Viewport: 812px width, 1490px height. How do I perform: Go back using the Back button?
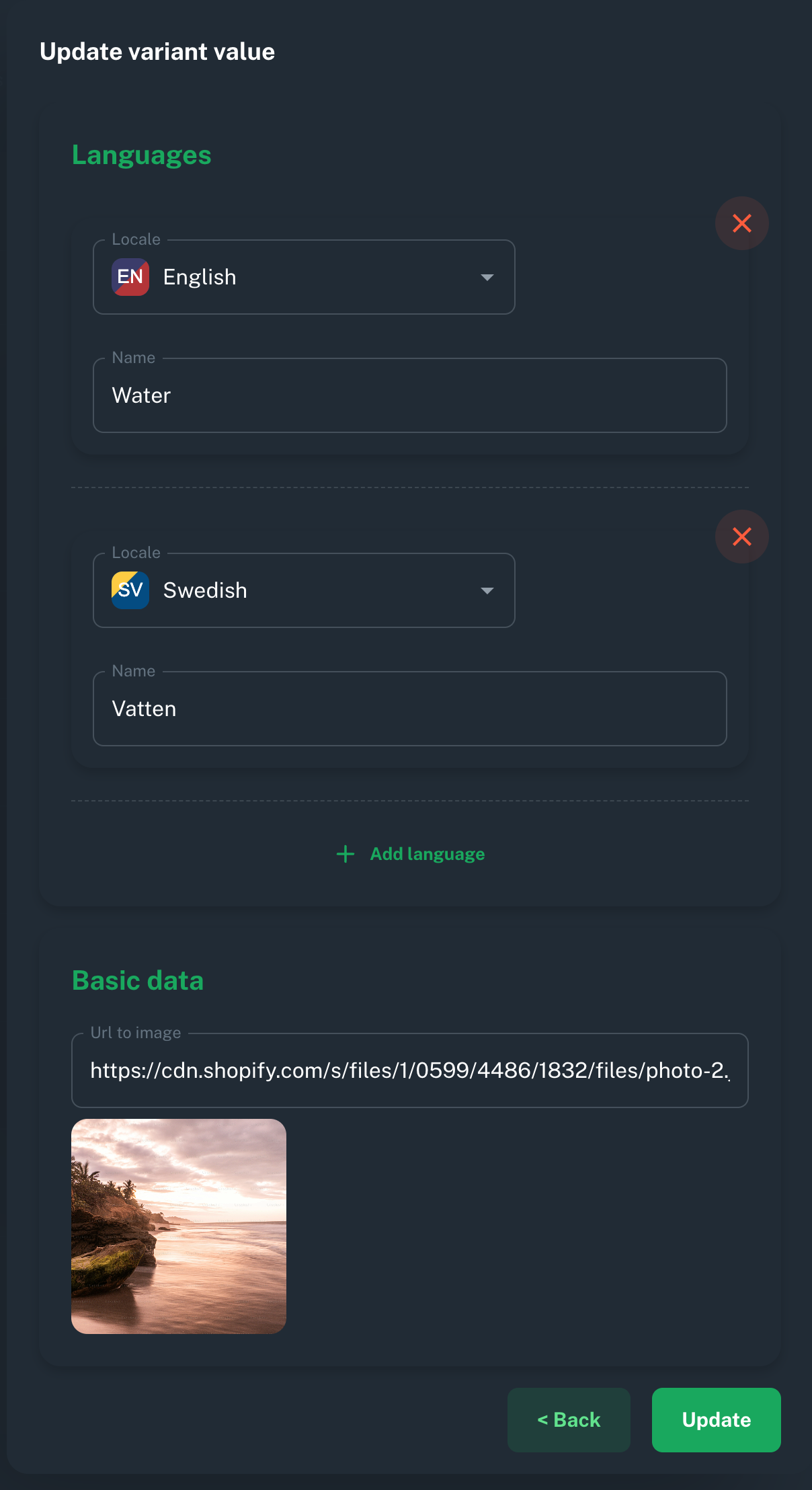pos(569,1420)
